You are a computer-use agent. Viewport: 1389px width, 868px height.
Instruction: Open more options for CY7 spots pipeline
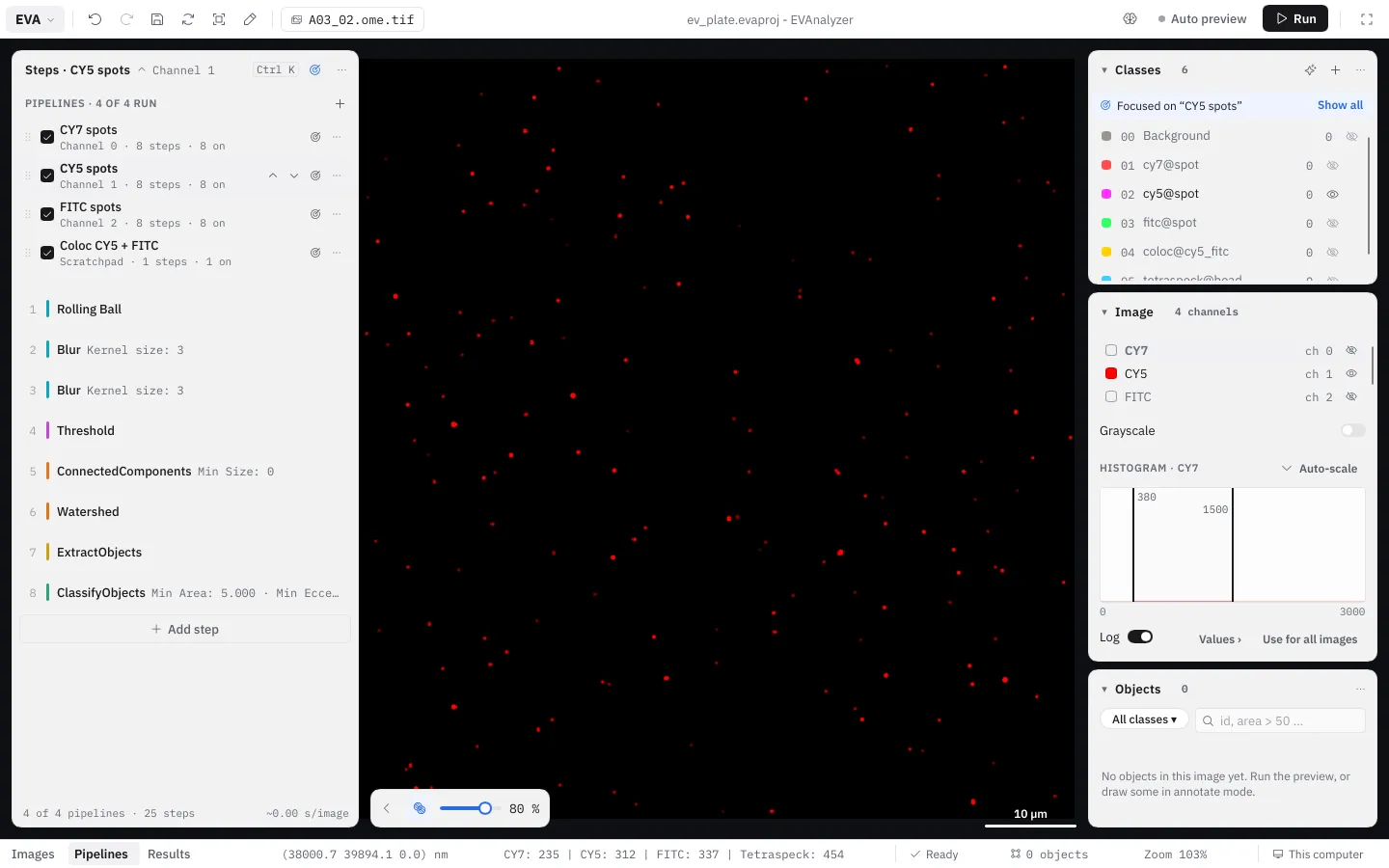337,137
